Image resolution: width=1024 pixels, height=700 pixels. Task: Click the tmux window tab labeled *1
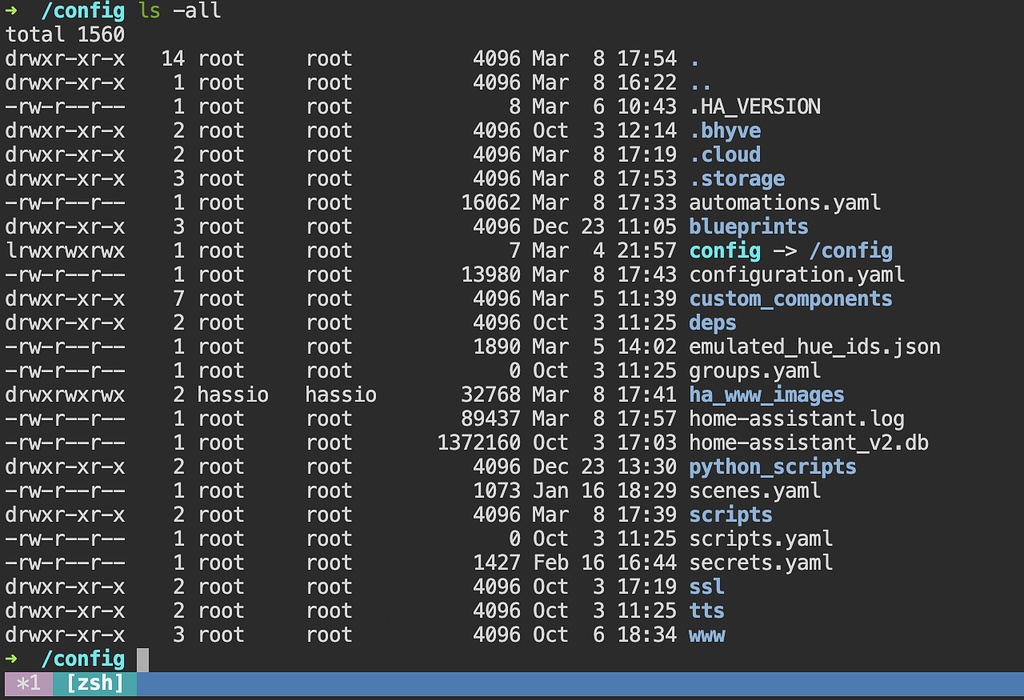click(28, 684)
